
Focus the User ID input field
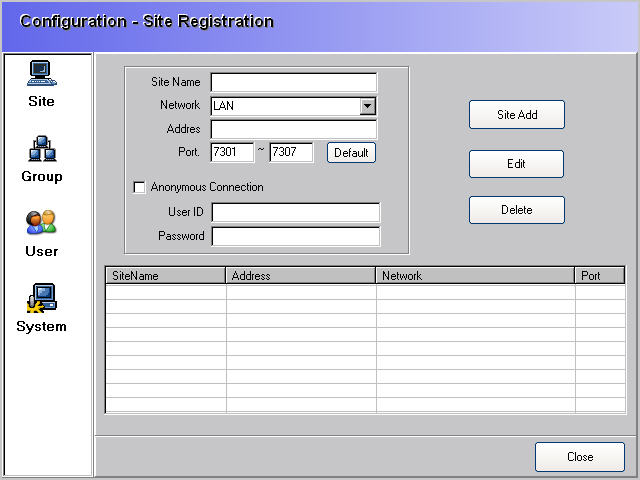(296, 213)
